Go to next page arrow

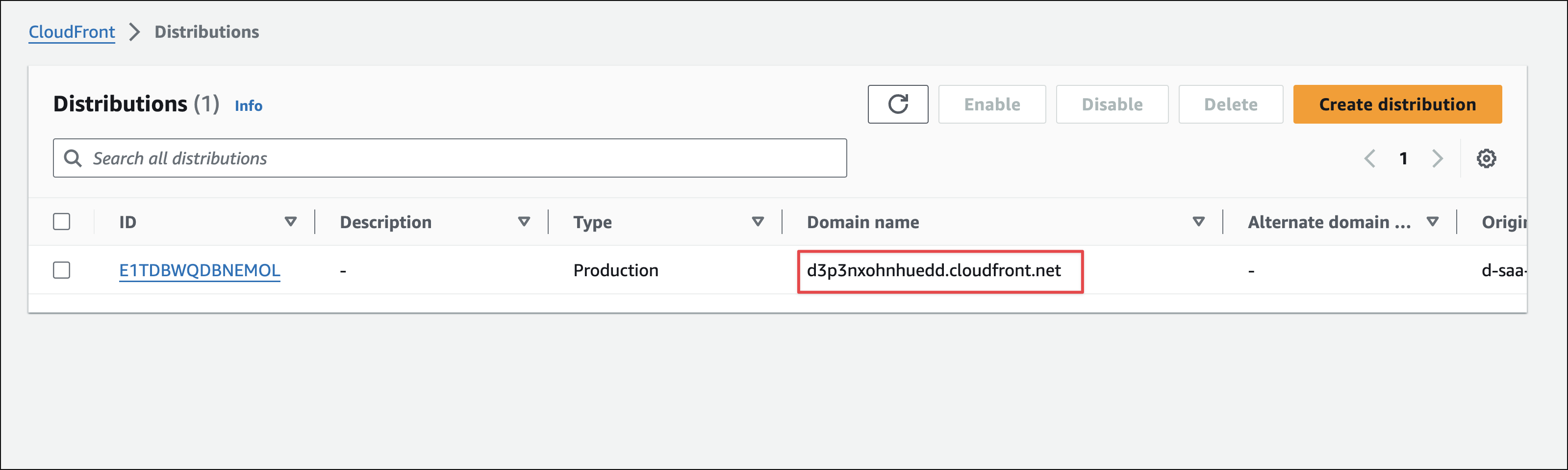(x=1437, y=158)
